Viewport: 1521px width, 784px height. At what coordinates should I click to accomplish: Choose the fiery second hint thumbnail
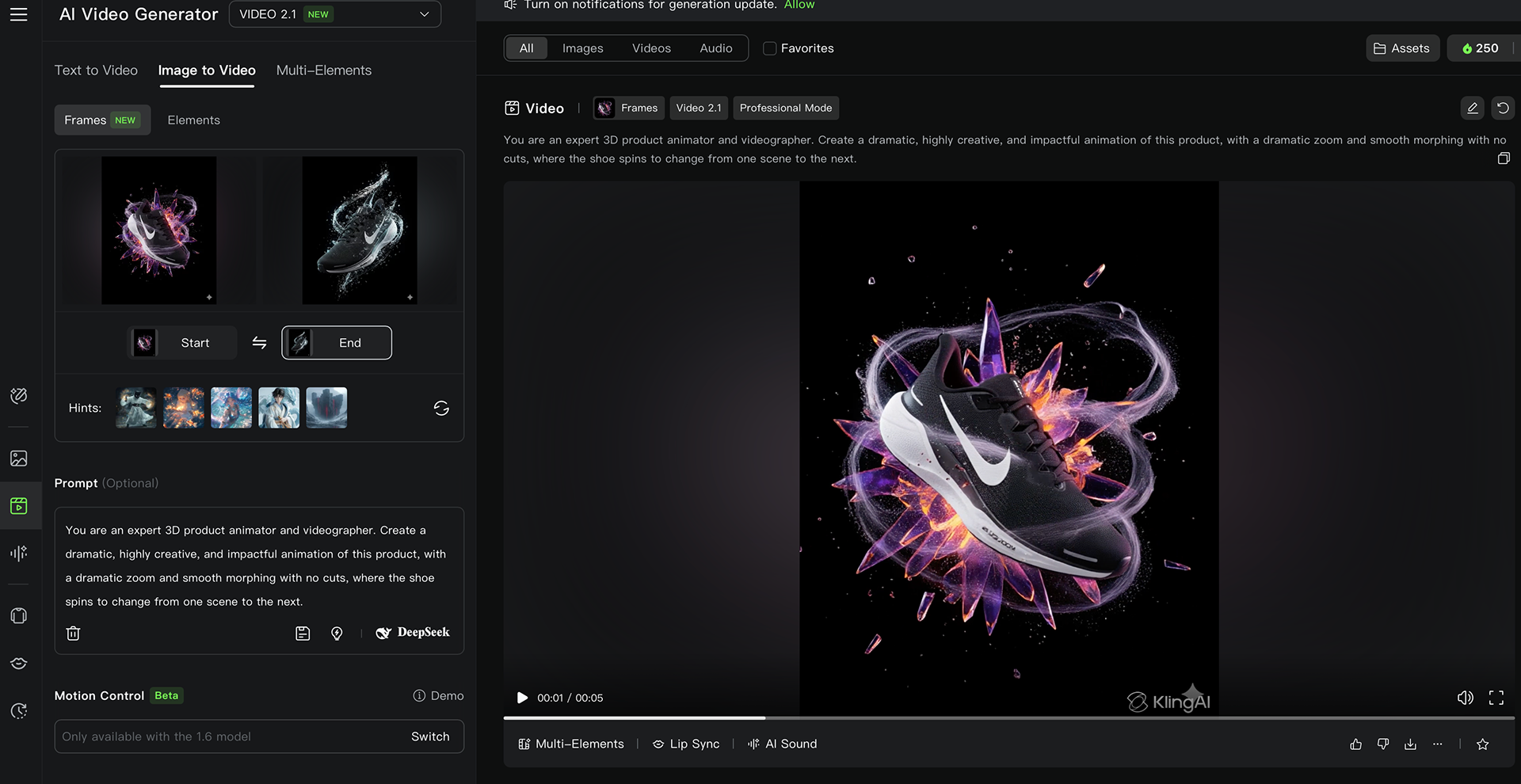pos(184,408)
